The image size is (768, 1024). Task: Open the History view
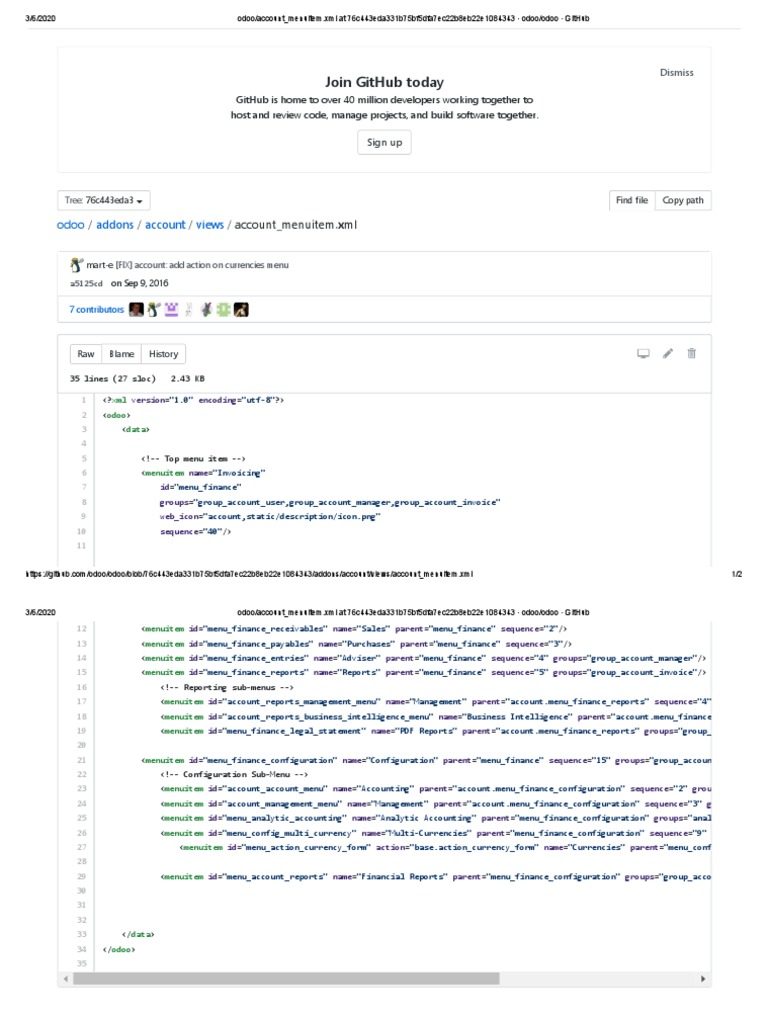(x=163, y=354)
